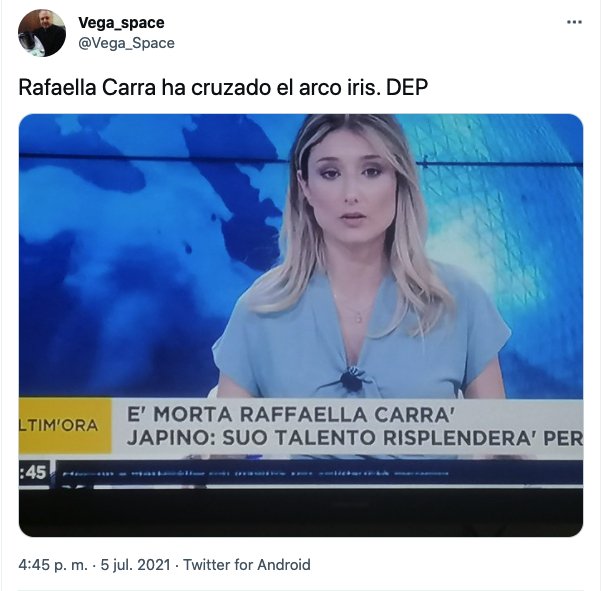Click the 4:45 p. m. timestamp
Viewport: 604px width, 591px height.
coord(53,565)
